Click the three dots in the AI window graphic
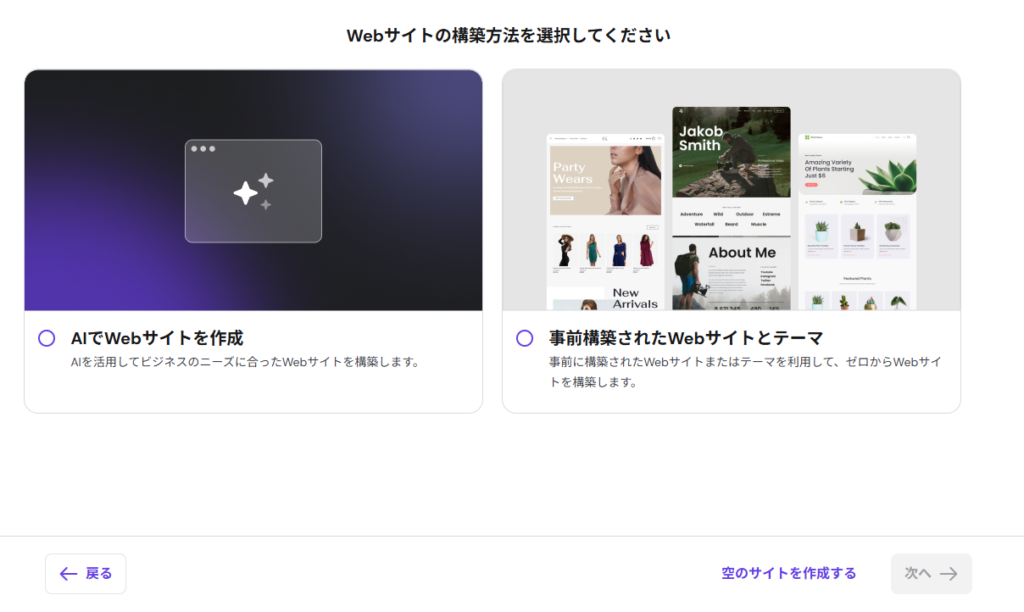 tap(203, 149)
